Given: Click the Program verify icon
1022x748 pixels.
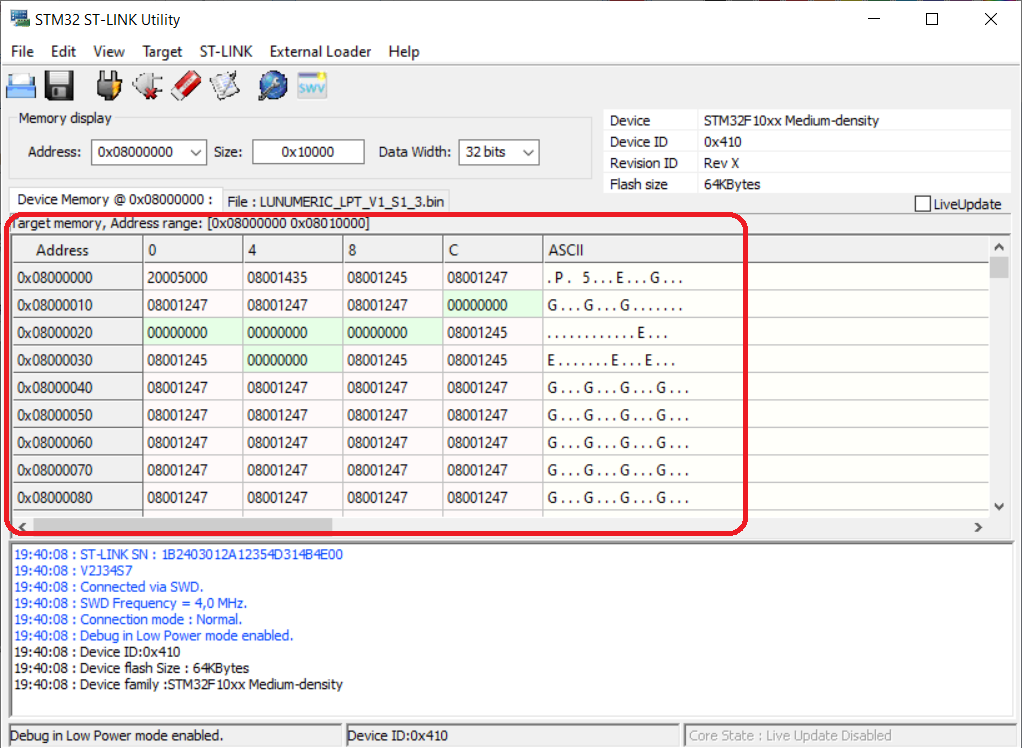Looking at the screenshot, I should pos(226,86).
